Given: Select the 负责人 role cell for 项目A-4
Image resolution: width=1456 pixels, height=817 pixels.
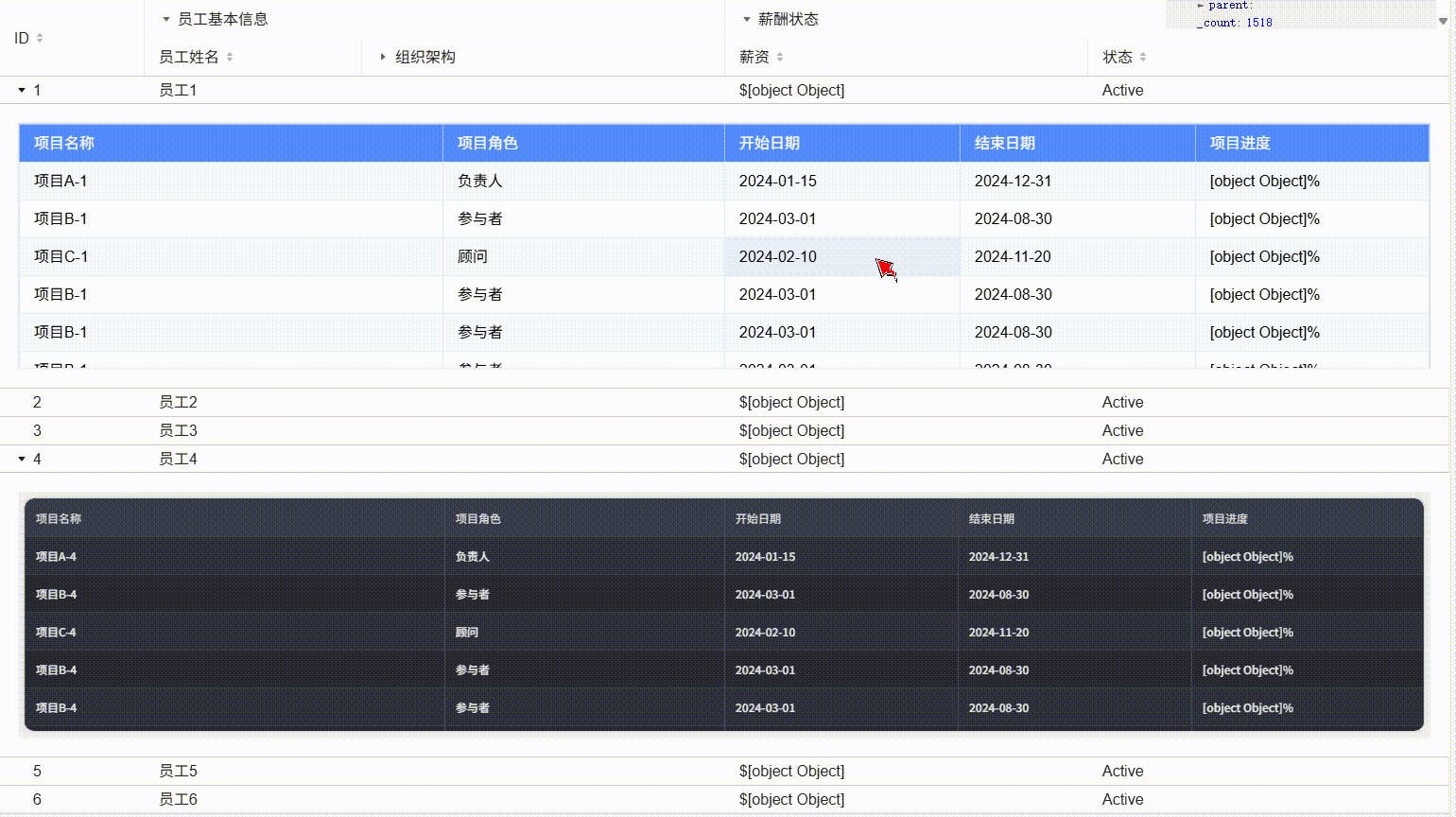Looking at the screenshot, I should (584, 556).
